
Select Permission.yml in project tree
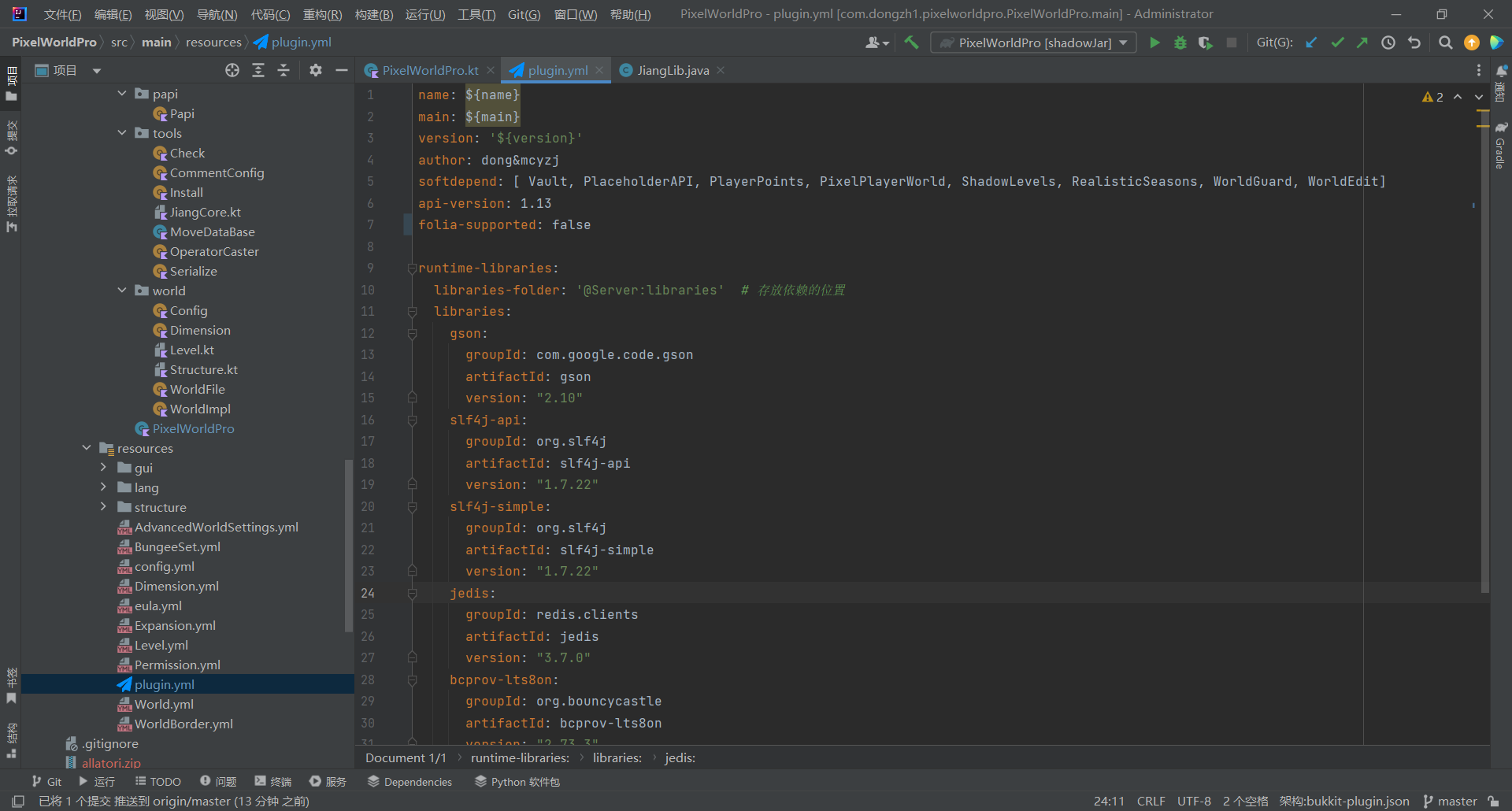point(177,665)
